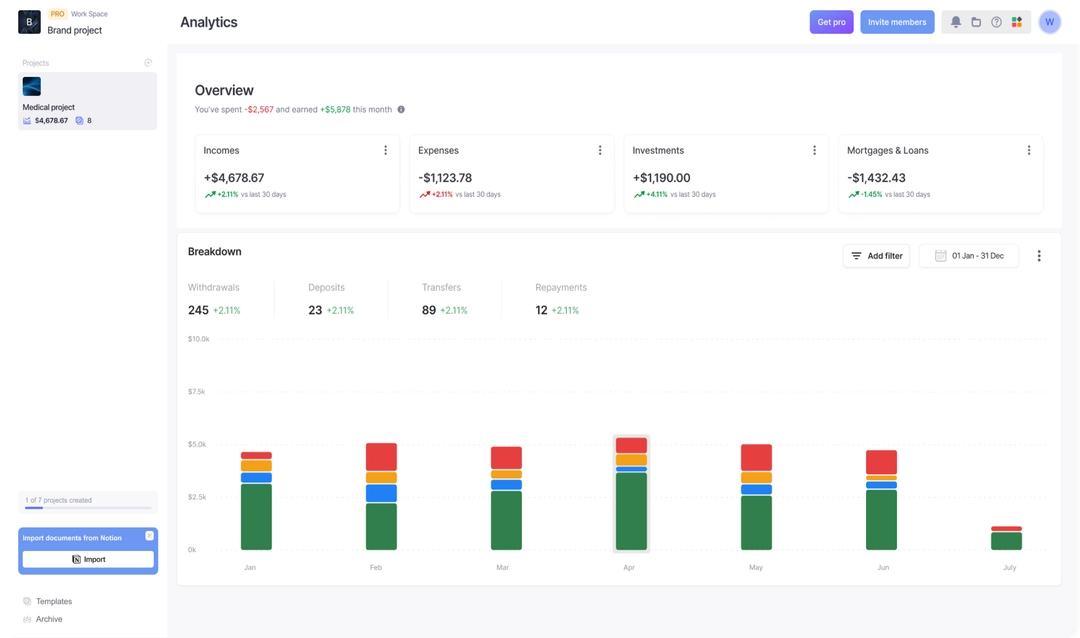This screenshot has width=1080, height=638.
Task: Open Templates in the sidebar
Action: tap(53, 602)
